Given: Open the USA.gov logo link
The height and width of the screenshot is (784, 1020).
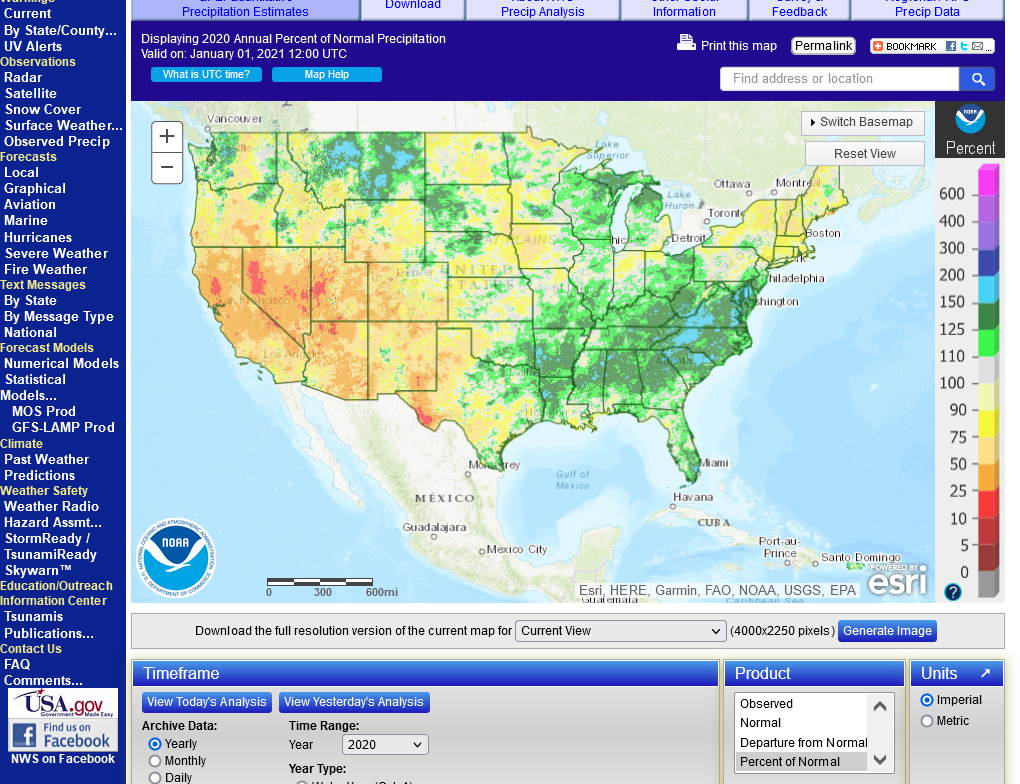Looking at the screenshot, I should (63, 703).
